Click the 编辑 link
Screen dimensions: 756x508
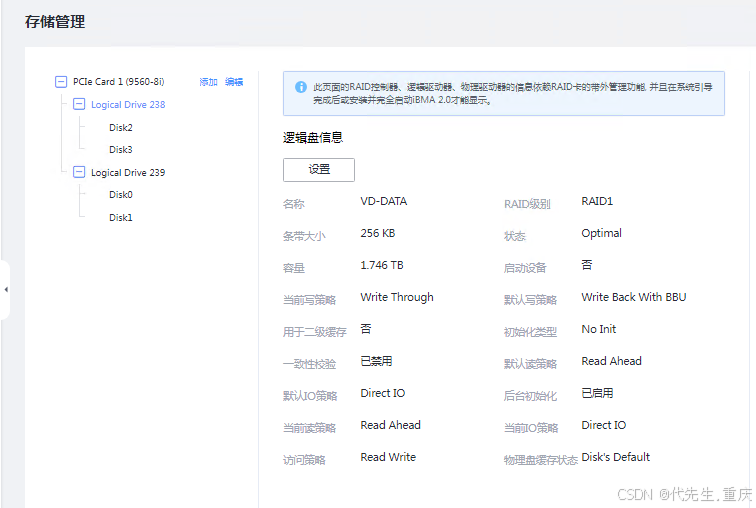point(234,82)
